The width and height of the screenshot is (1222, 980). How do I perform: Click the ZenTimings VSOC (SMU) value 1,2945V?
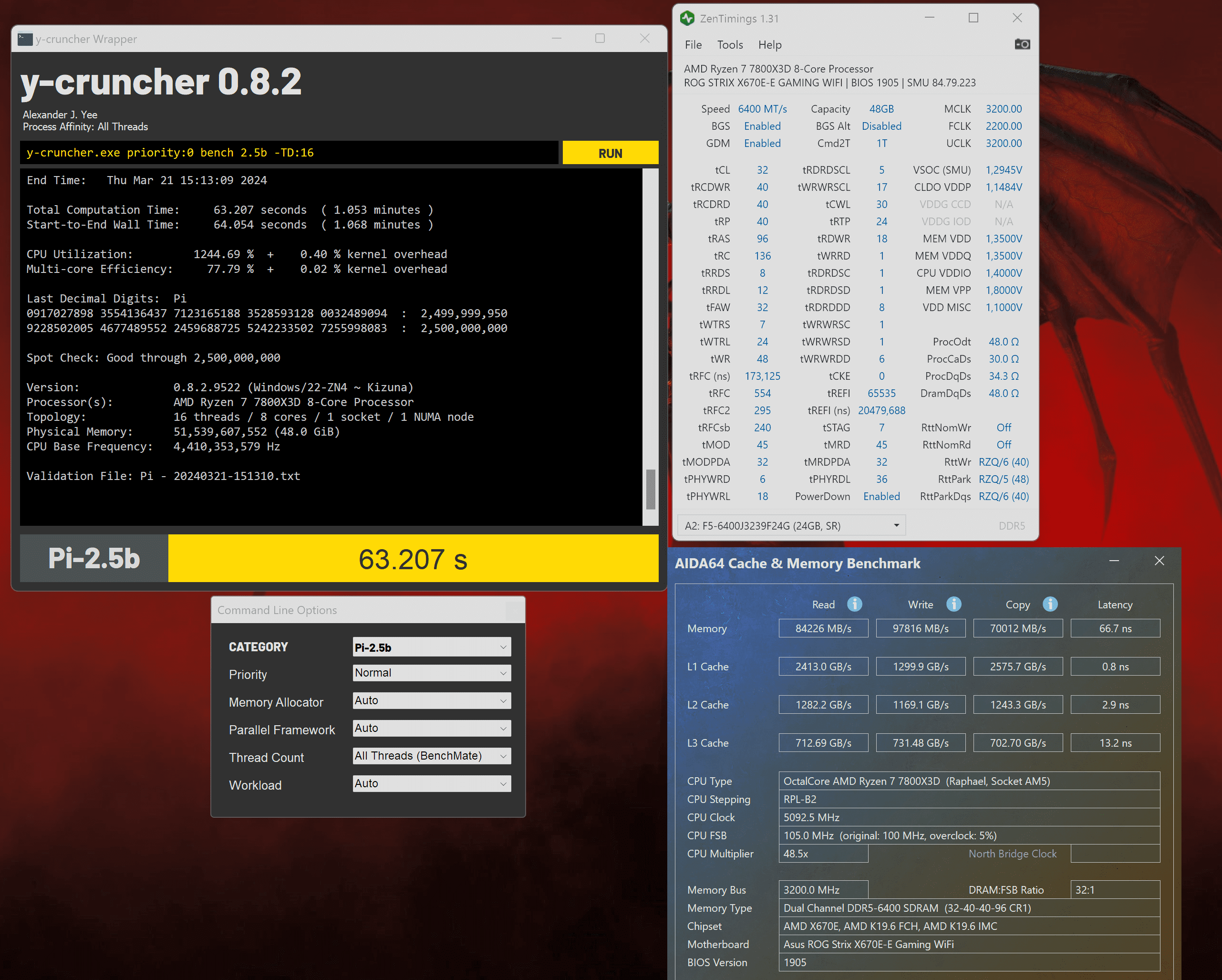[x=1003, y=170]
